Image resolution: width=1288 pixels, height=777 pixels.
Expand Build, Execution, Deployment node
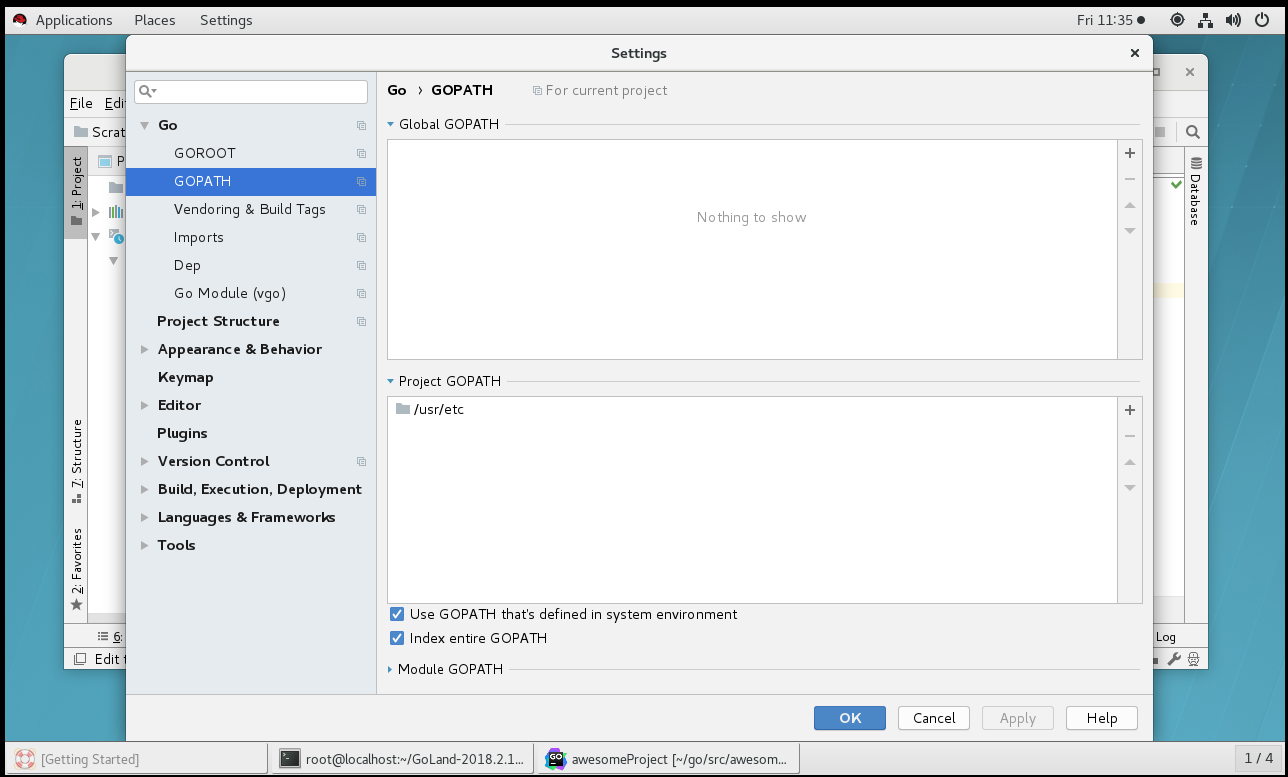click(x=145, y=489)
